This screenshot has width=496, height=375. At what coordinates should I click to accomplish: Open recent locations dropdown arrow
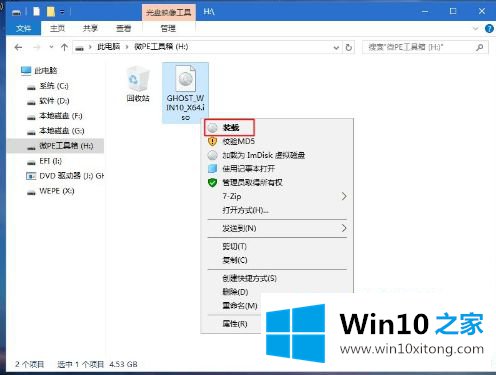[x=51, y=47]
